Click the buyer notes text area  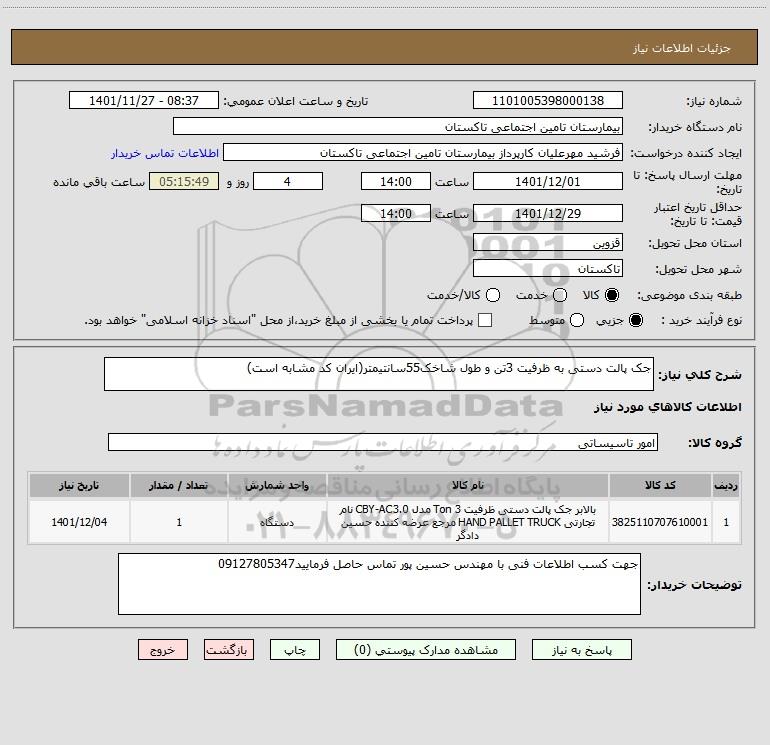pyautogui.click(x=379, y=584)
